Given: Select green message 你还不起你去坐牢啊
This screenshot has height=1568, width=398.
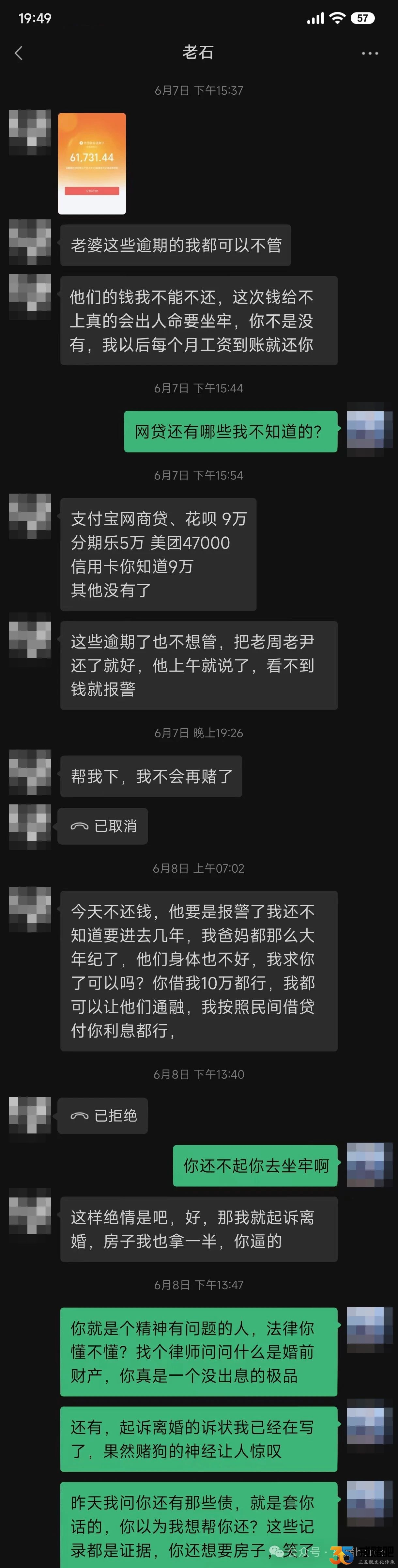Looking at the screenshot, I should tap(255, 1166).
